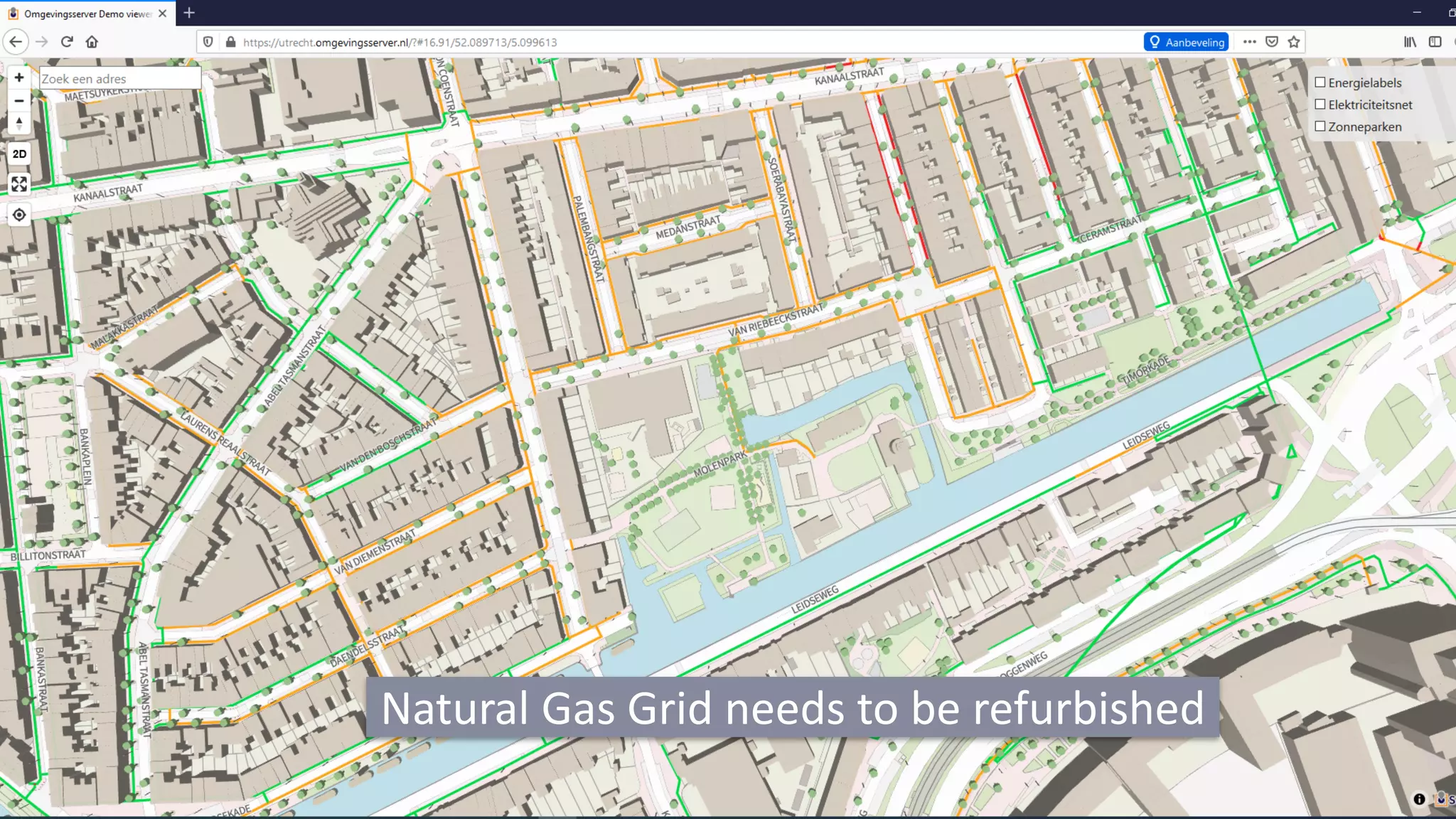This screenshot has height=819, width=1456.
Task: Open map attribution info icon
Action: 1419,799
